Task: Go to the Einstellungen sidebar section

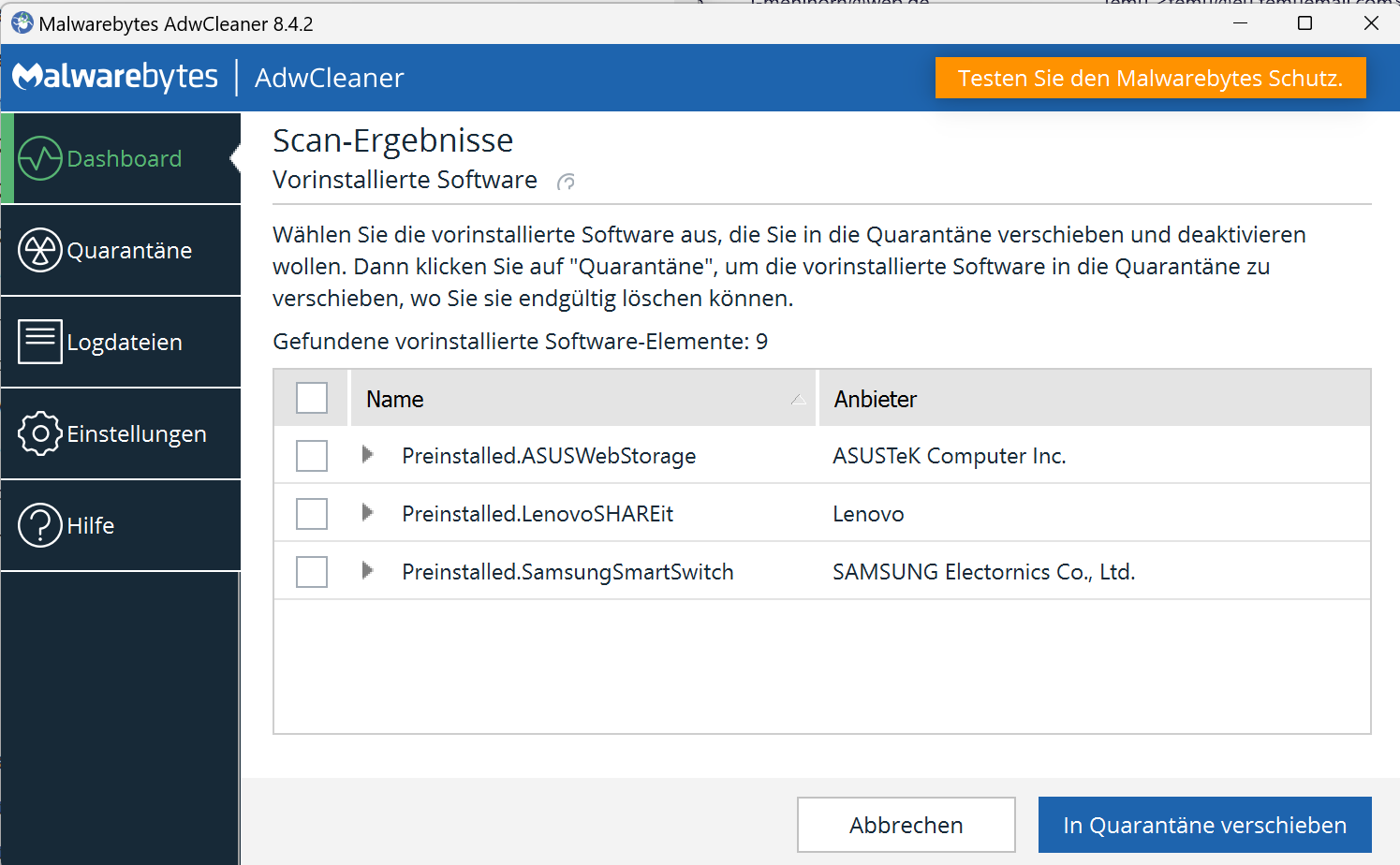Action: [x=137, y=434]
